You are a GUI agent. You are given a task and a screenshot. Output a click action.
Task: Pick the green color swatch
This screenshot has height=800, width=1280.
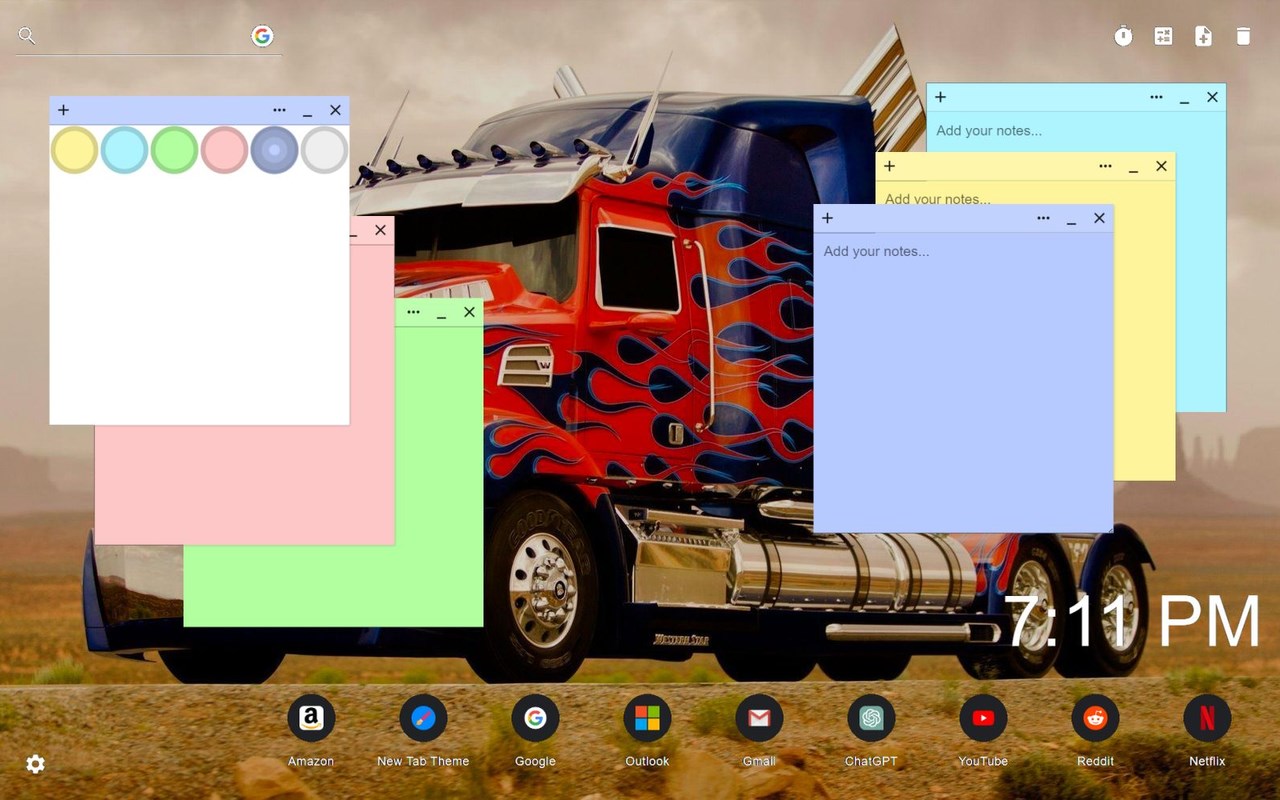(174, 150)
